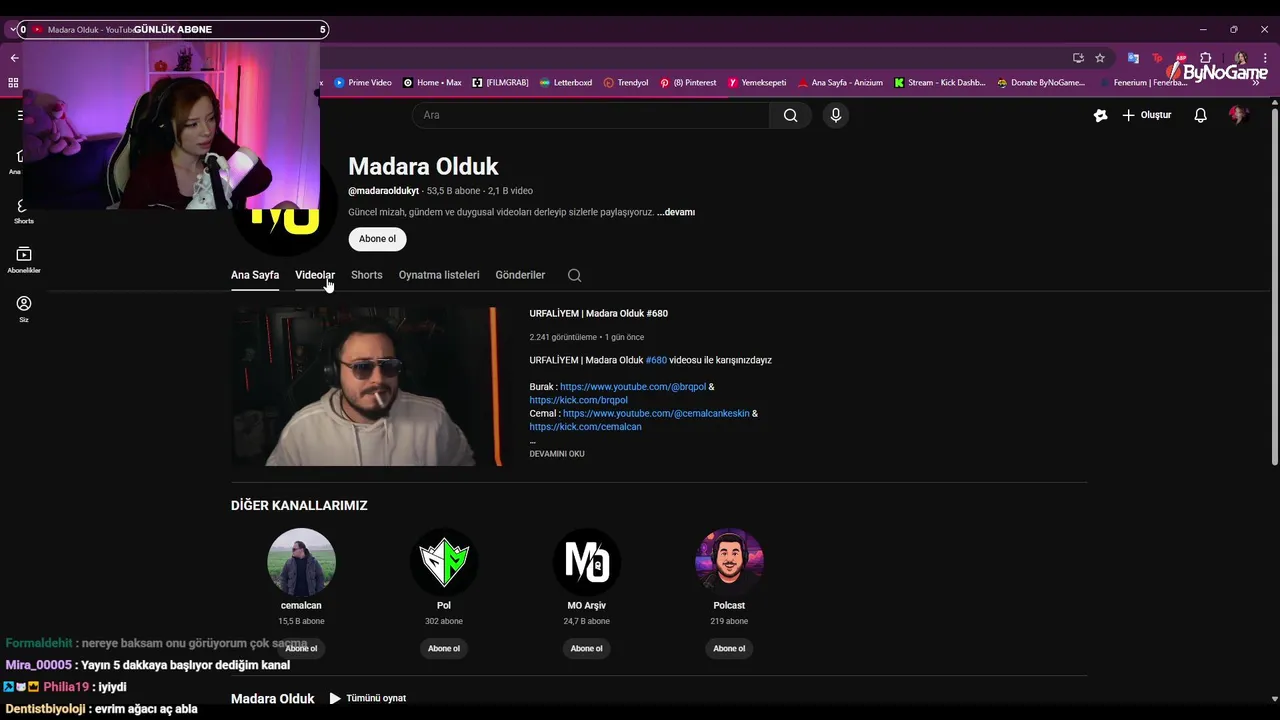Open the youtube.com/@brqpol link
The height and width of the screenshot is (720, 1280).
click(x=633, y=387)
